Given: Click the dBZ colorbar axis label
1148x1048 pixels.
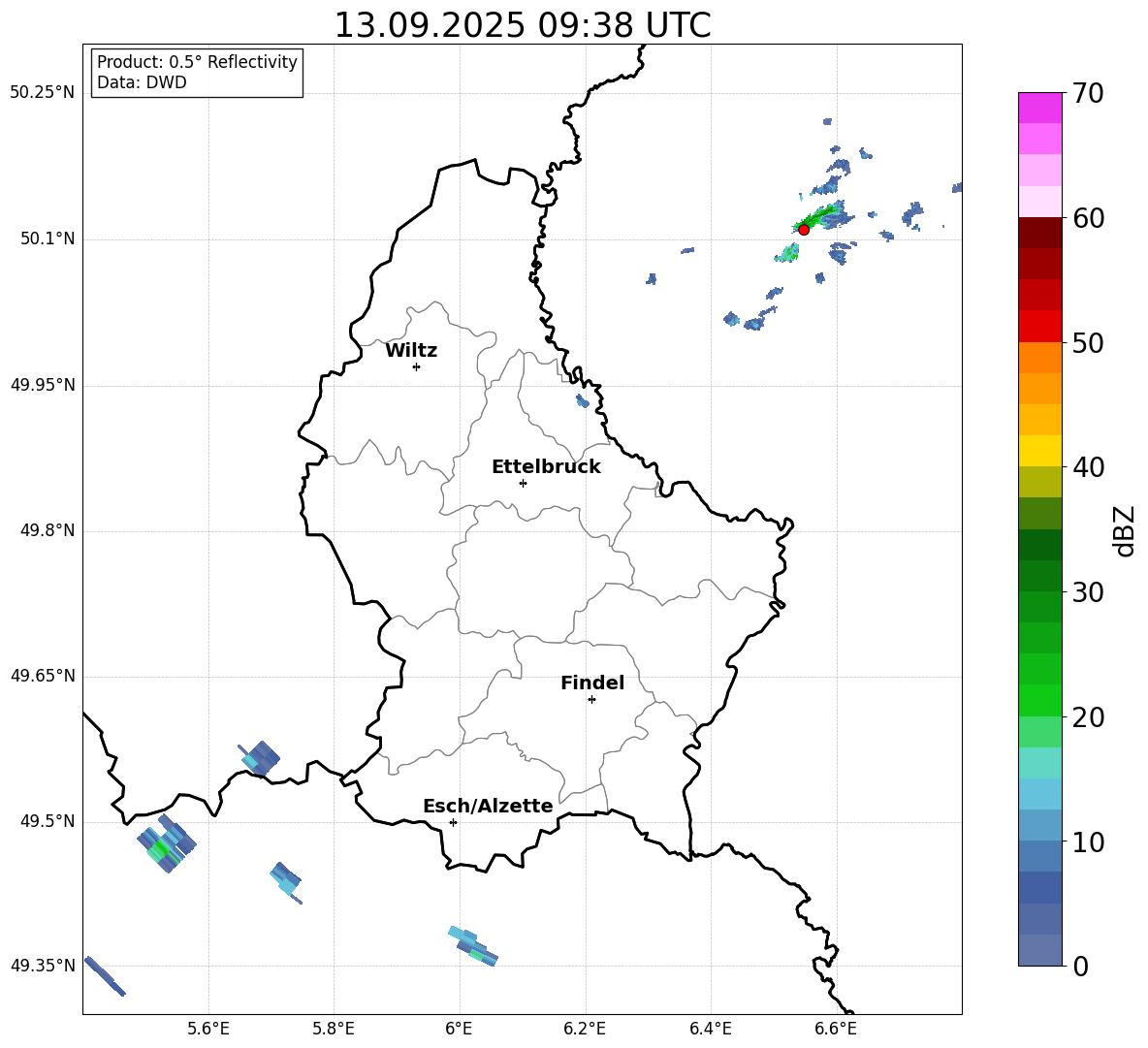Looking at the screenshot, I should point(1125,530).
